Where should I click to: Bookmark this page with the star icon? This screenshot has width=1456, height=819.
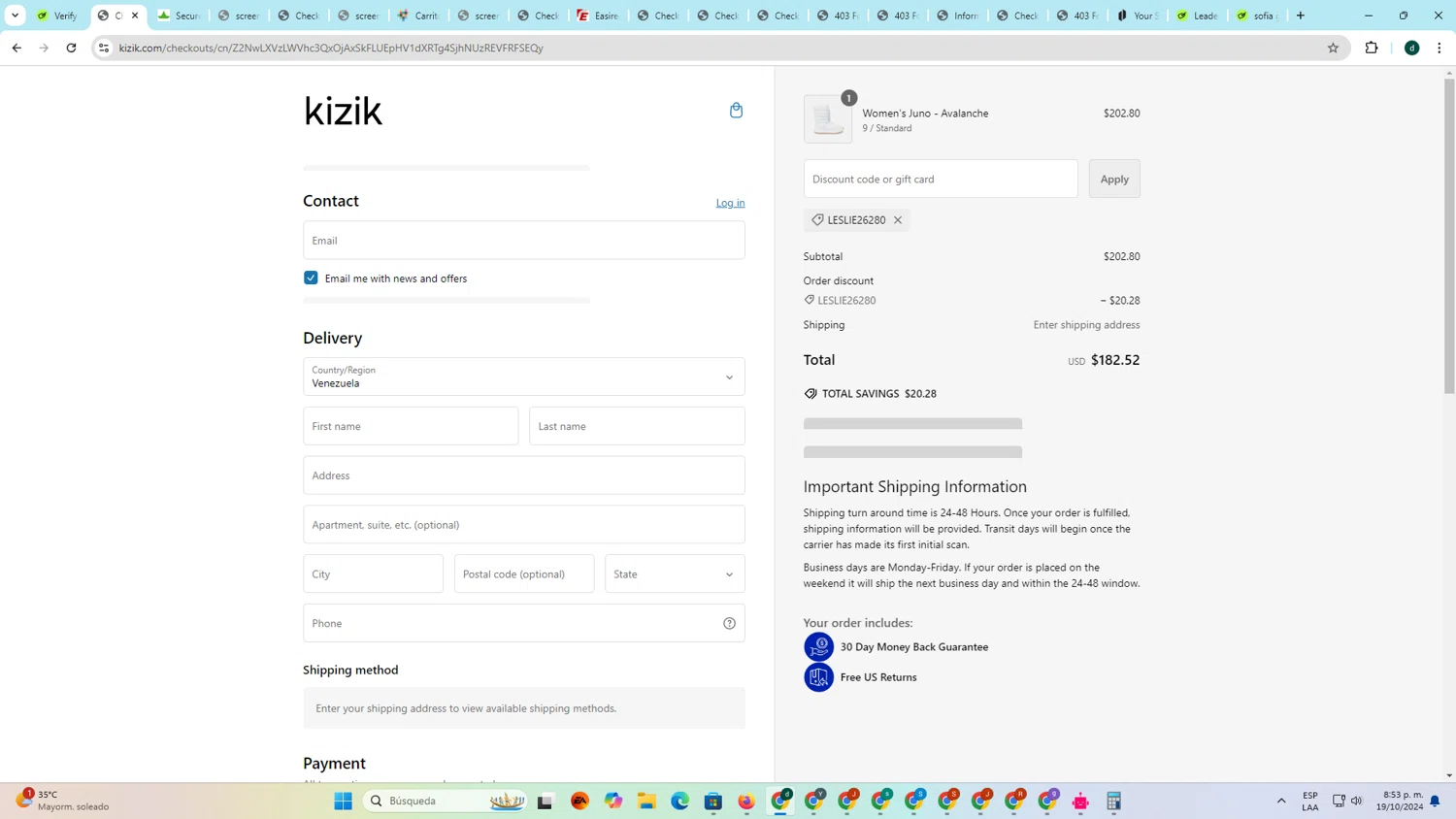click(x=1333, y=48)
